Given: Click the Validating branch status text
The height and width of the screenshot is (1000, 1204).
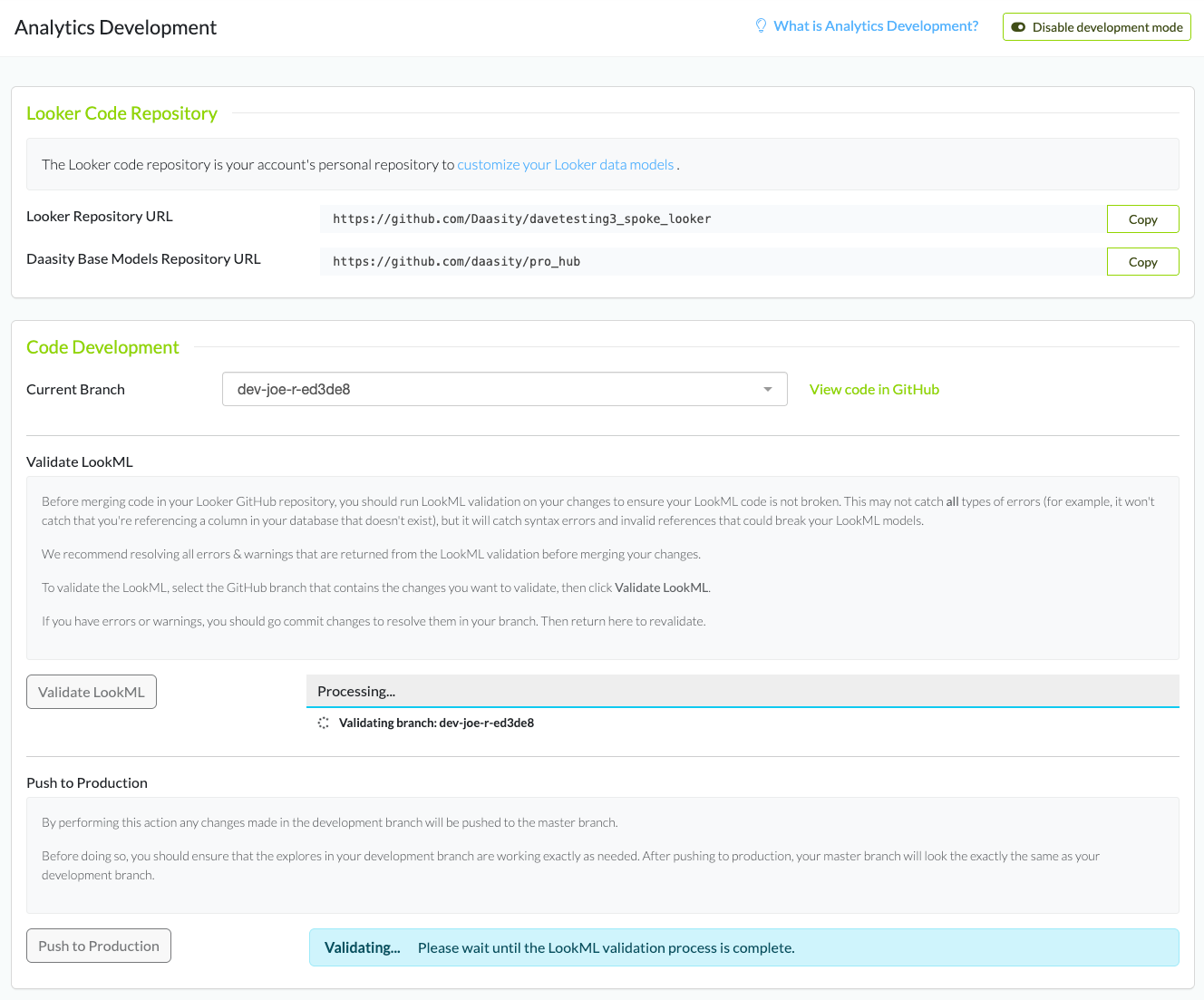Looking at the screenshot, I should 436,723.
